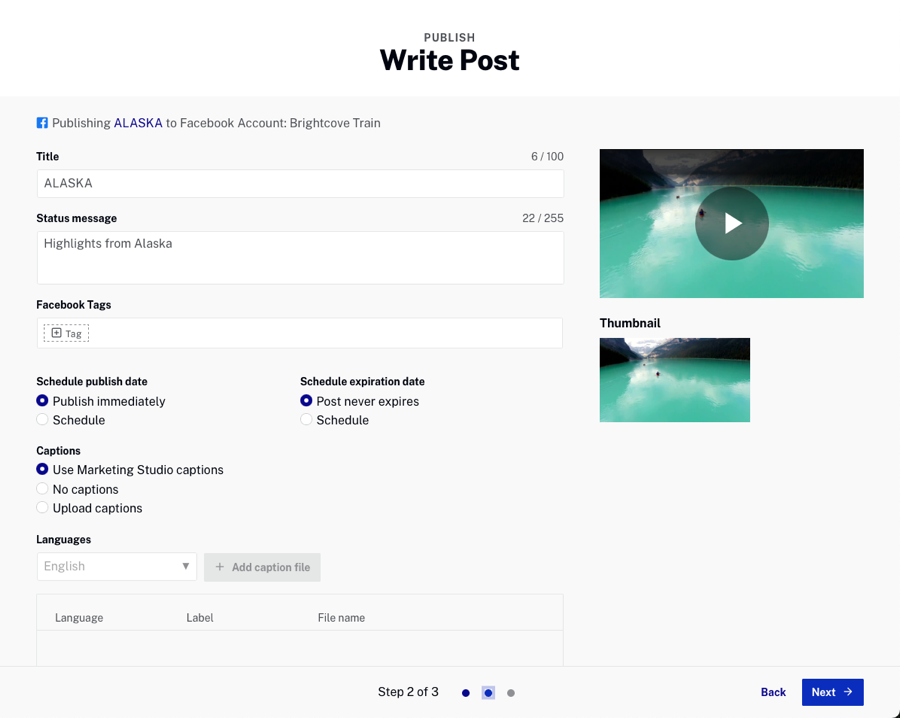Click the lake thumbnail image

[x=674, y=380]
